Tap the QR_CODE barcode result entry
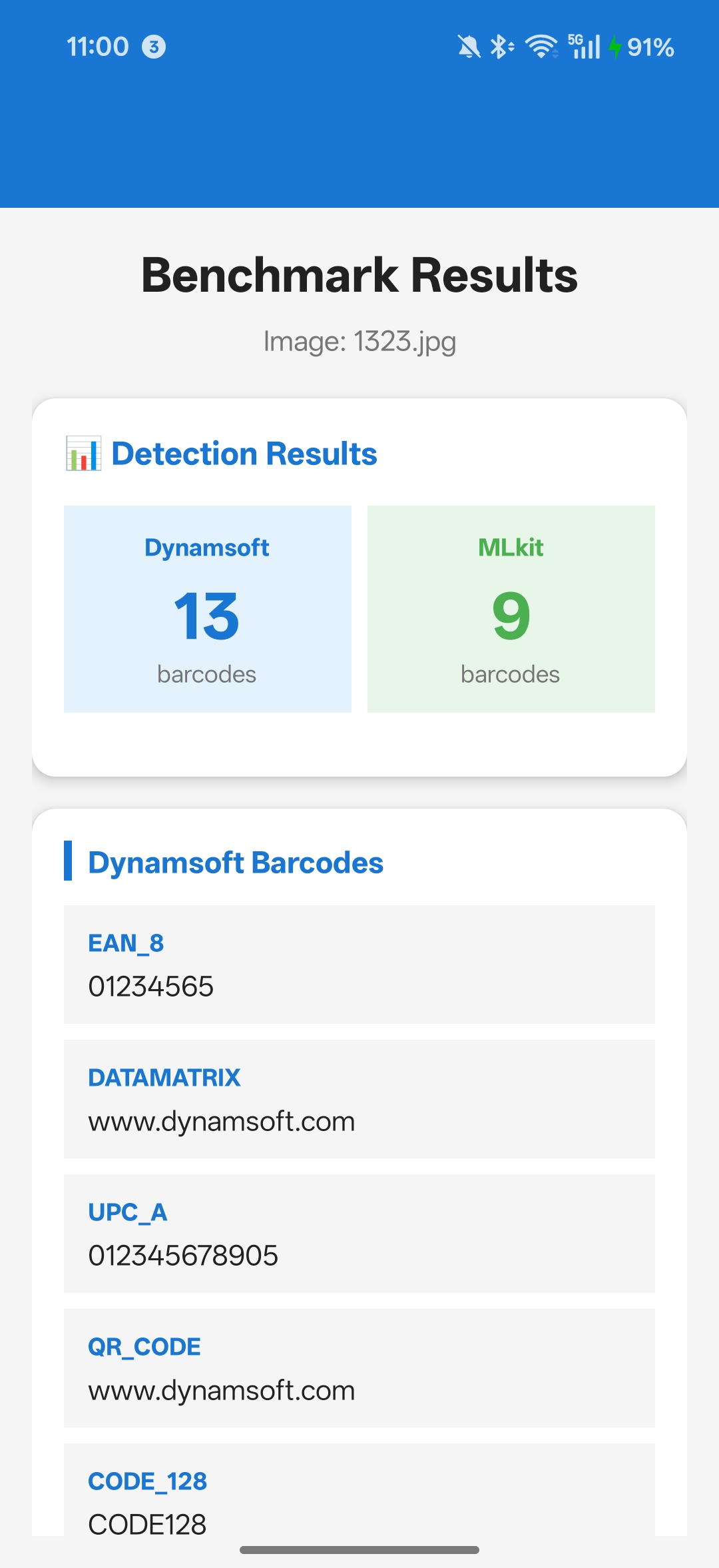Screen dimensions: 719x1568 coord(359,1368)
